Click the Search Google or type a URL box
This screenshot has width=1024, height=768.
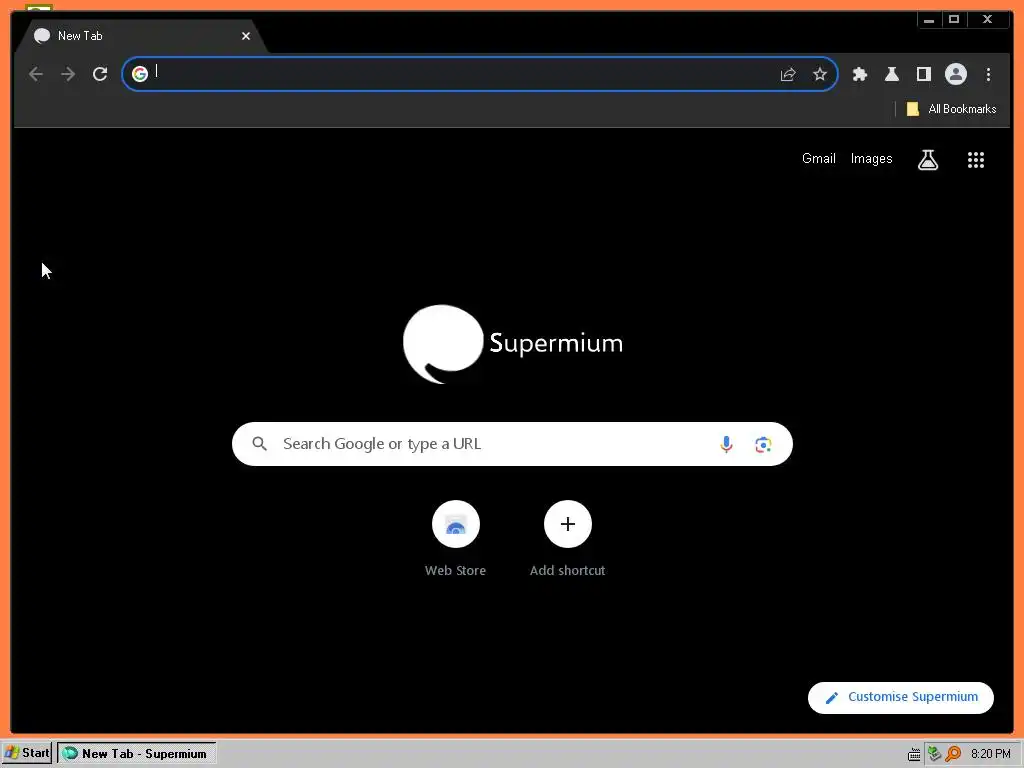point(512,444)
